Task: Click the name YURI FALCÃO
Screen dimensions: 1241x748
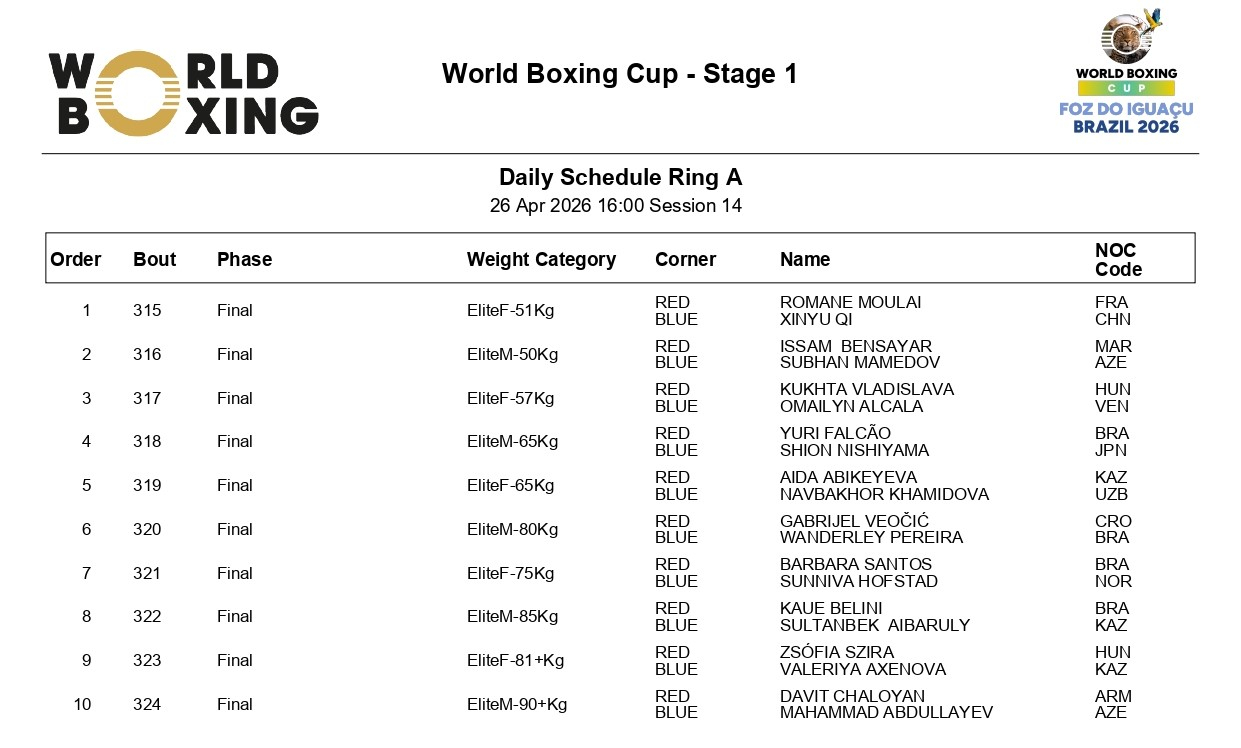Action: tap(835, 433)
